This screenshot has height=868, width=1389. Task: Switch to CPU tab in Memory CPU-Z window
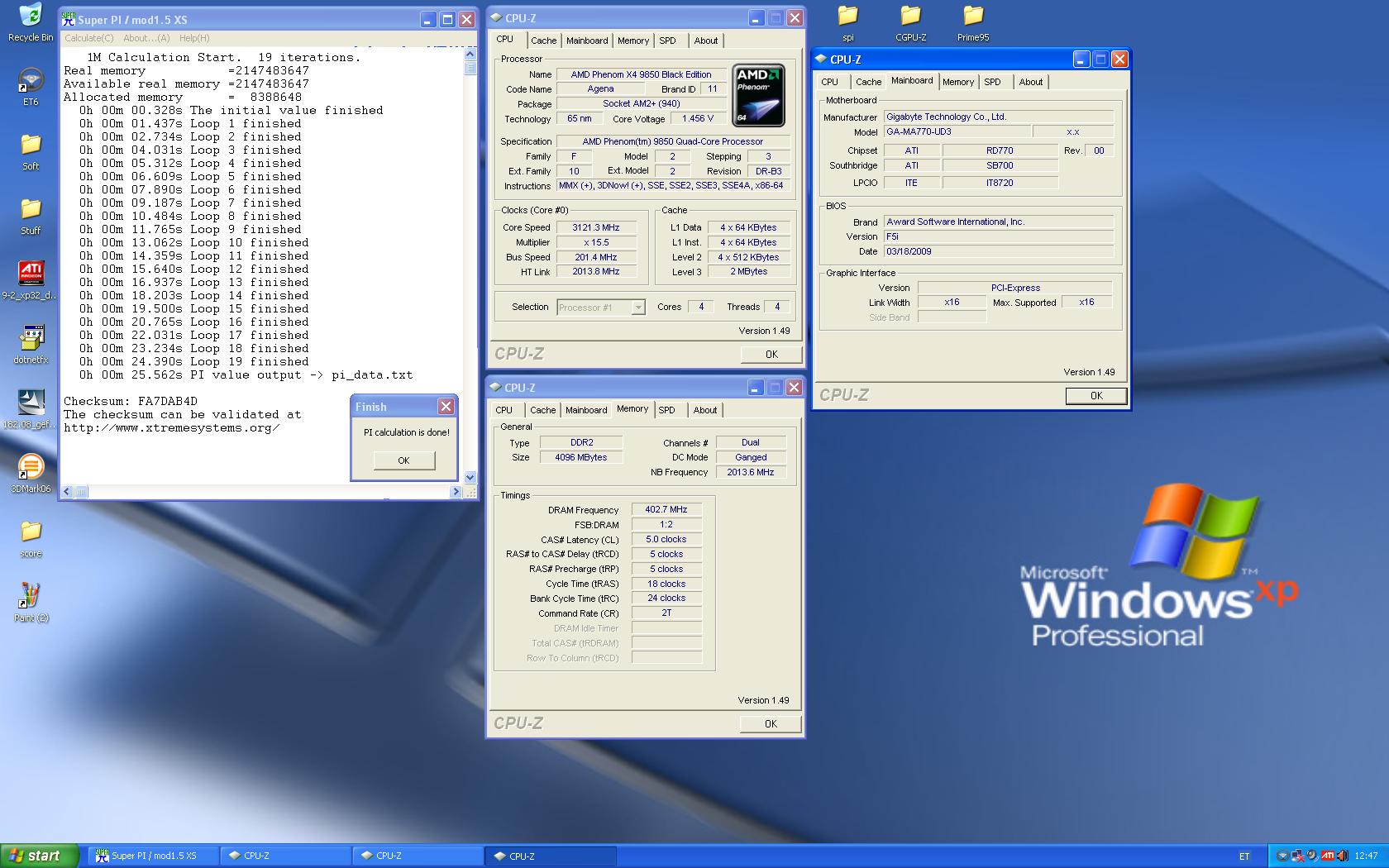click(x=504, y=410)
